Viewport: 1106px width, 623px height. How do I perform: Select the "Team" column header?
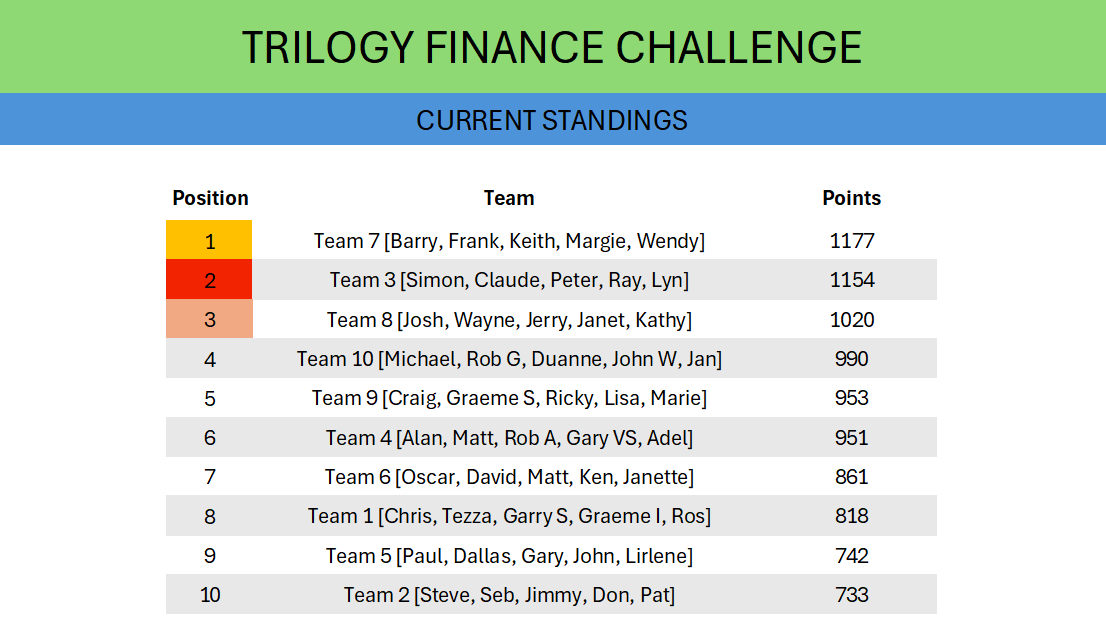pyautogui.click(x=509, y=198)
